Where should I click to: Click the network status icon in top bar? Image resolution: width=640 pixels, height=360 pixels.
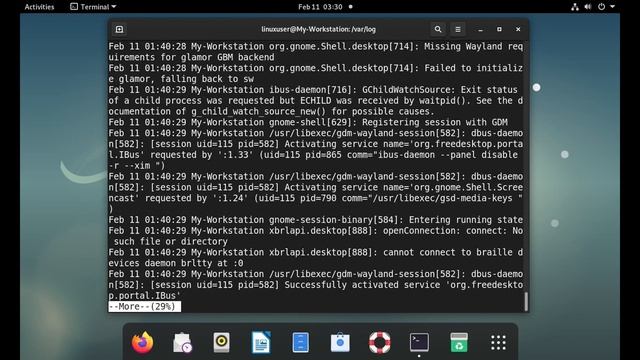coord(575,7)
